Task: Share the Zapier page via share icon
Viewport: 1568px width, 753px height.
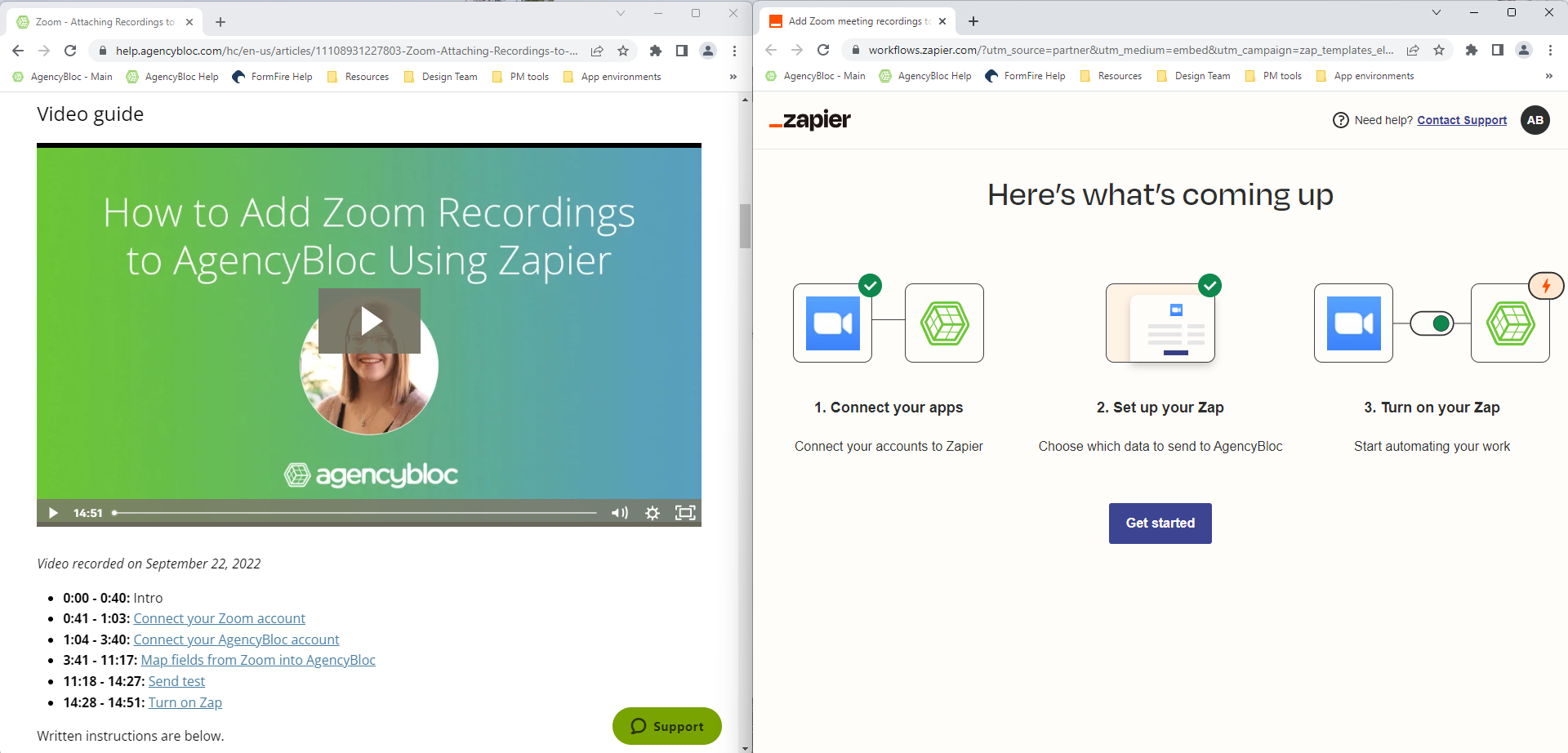Action: coord(1413,50)
